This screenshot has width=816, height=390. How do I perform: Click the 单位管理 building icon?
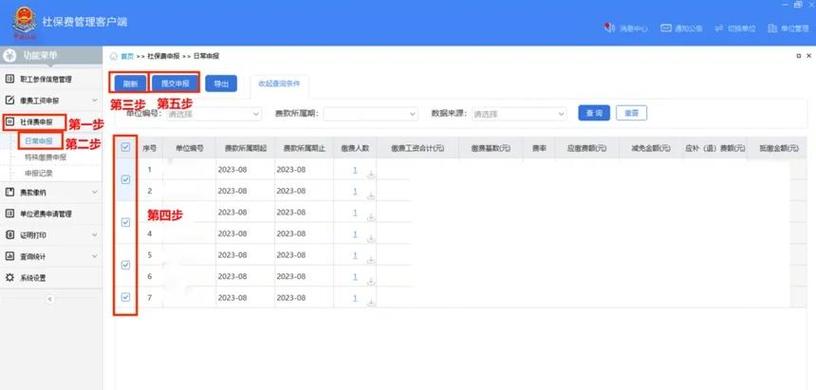(x=773, y=28)
